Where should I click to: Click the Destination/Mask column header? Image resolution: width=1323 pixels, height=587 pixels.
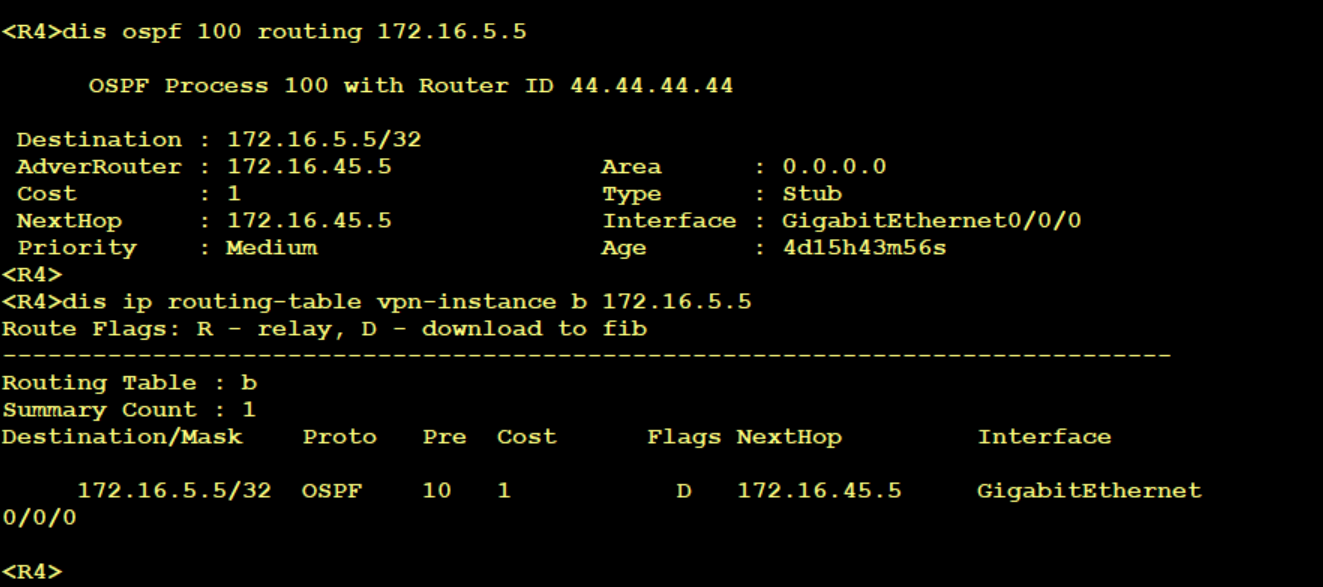[122, 437]
